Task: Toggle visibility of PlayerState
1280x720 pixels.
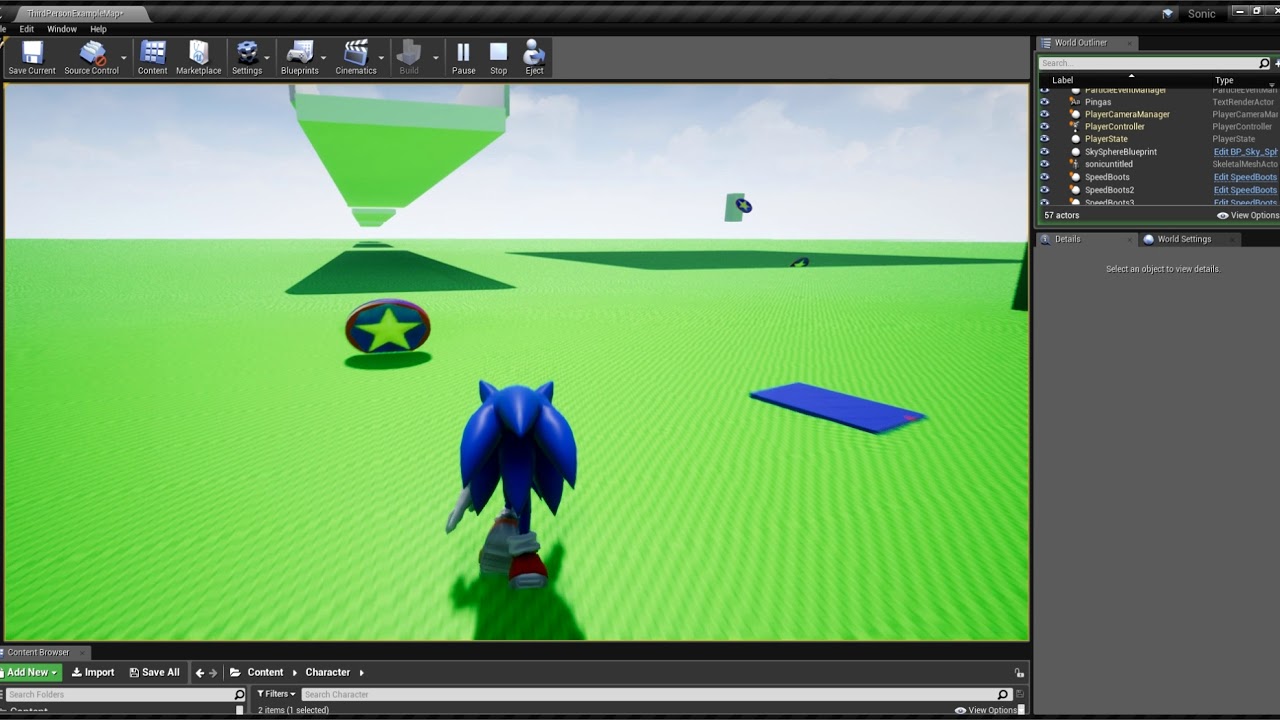Action: 1044,139
